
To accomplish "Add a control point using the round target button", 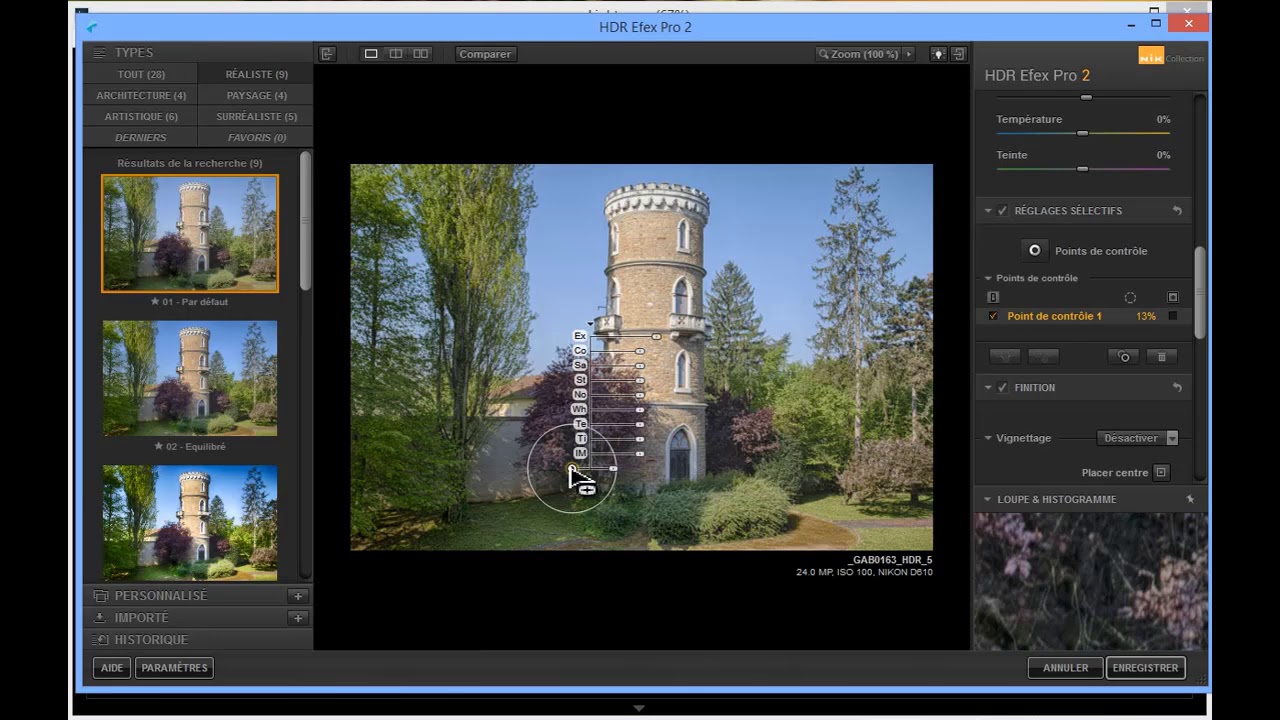I will [x=1035, y=250].
